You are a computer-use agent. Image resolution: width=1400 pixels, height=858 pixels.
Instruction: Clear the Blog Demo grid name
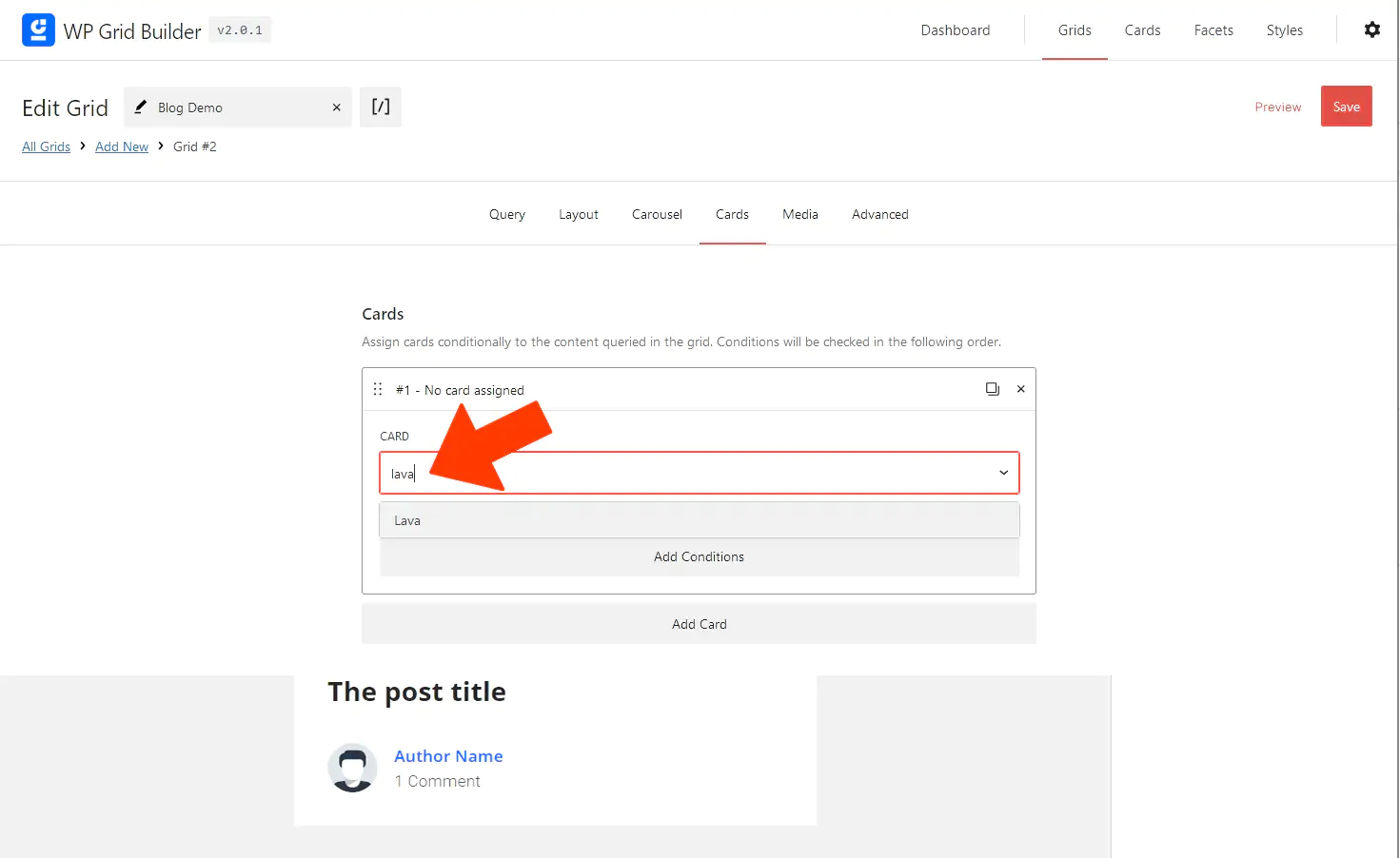pyautogui.click(x=336, y=107)
